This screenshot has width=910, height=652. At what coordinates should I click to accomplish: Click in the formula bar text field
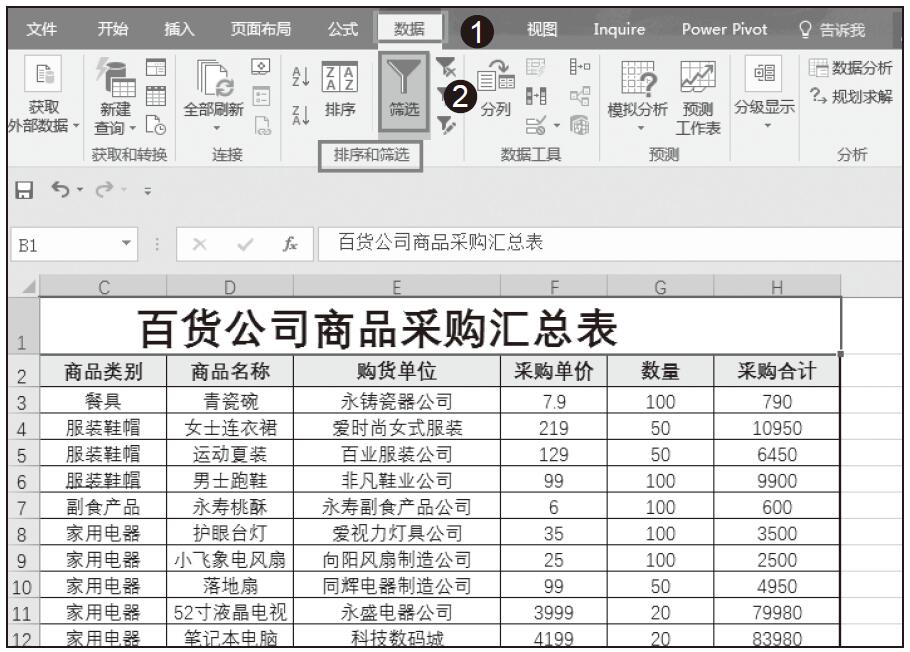tap(600, 242)
